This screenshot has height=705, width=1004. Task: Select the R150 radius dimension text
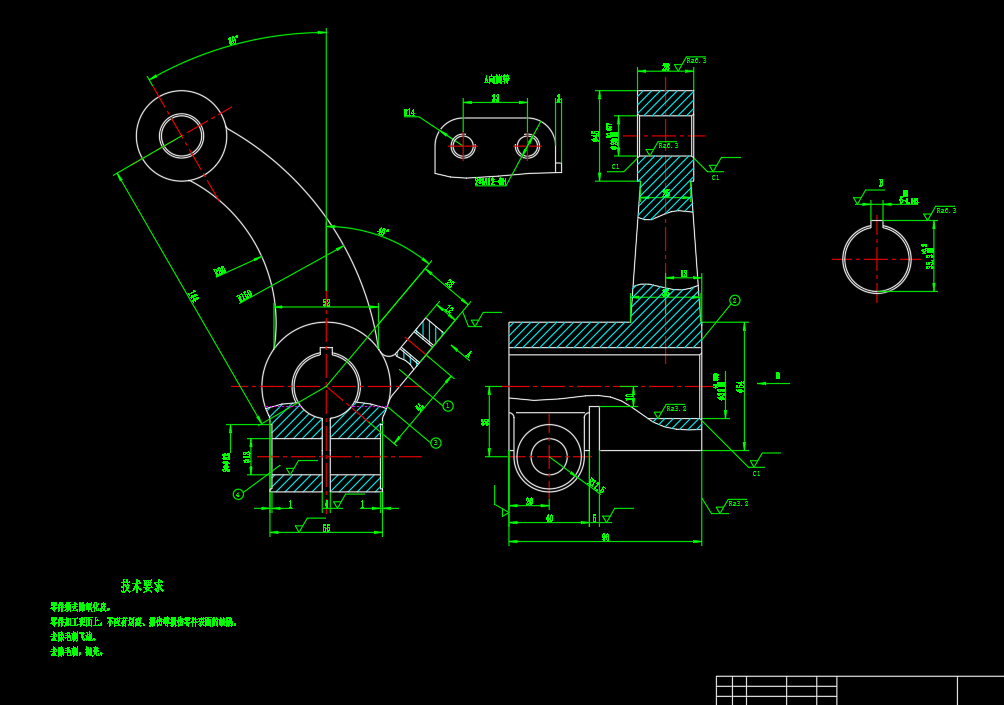[x=244, y=296]
